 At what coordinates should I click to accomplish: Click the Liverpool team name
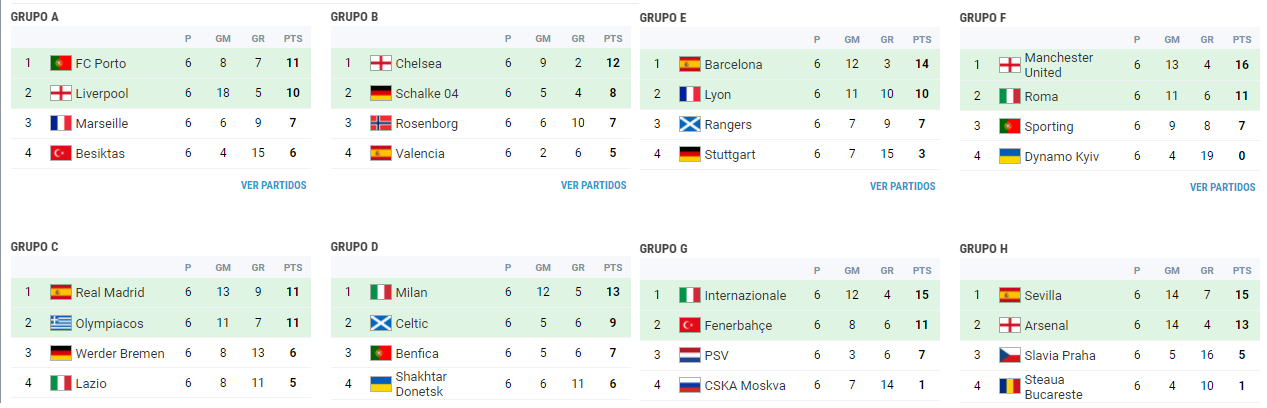pyautogui.click(x=102, y=93)
